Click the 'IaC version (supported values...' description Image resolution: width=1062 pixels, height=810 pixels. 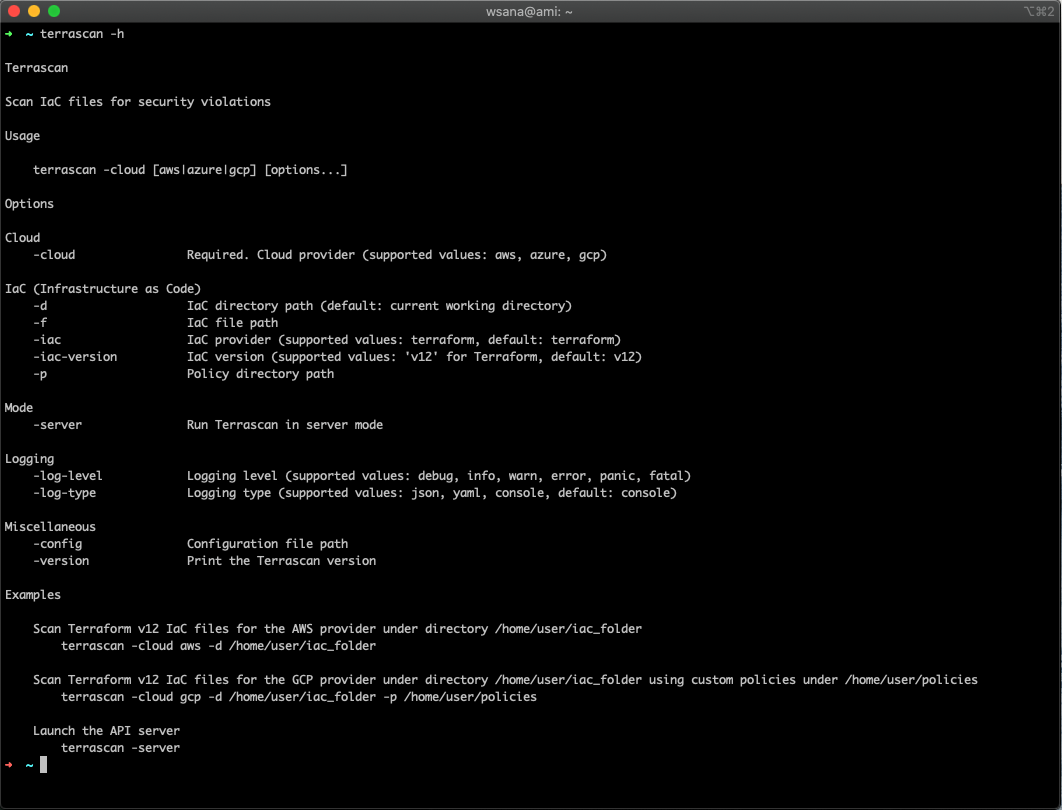click(x=415, y=357)
